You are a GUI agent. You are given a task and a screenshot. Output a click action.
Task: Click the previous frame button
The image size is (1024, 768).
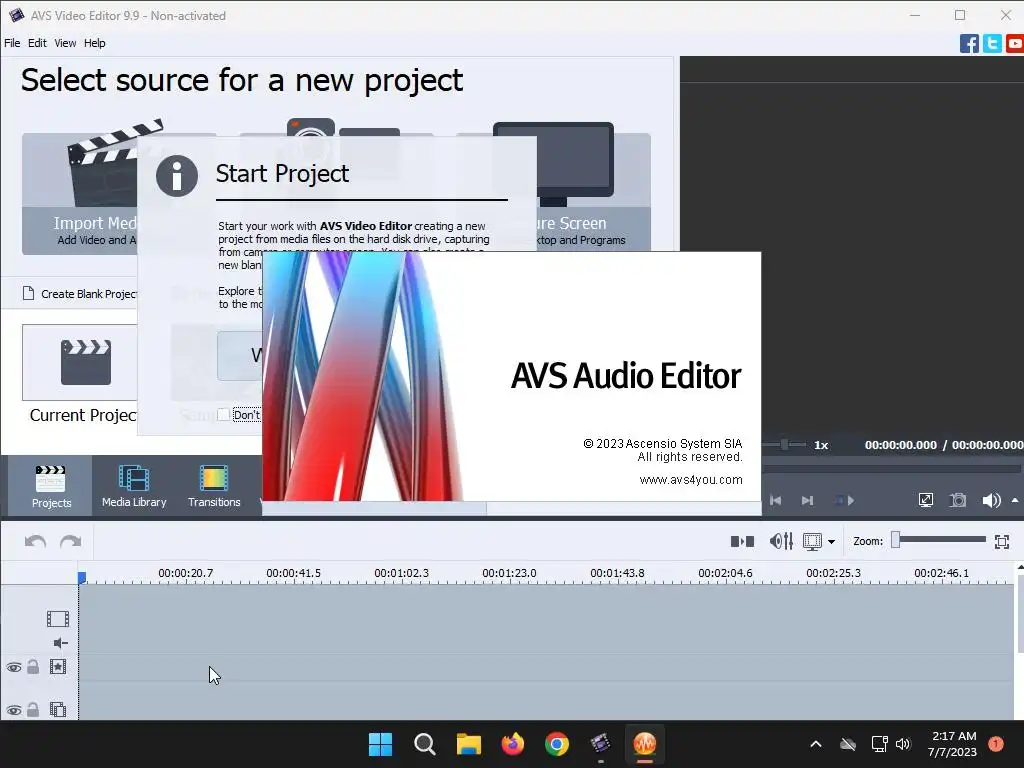point(776,501)
